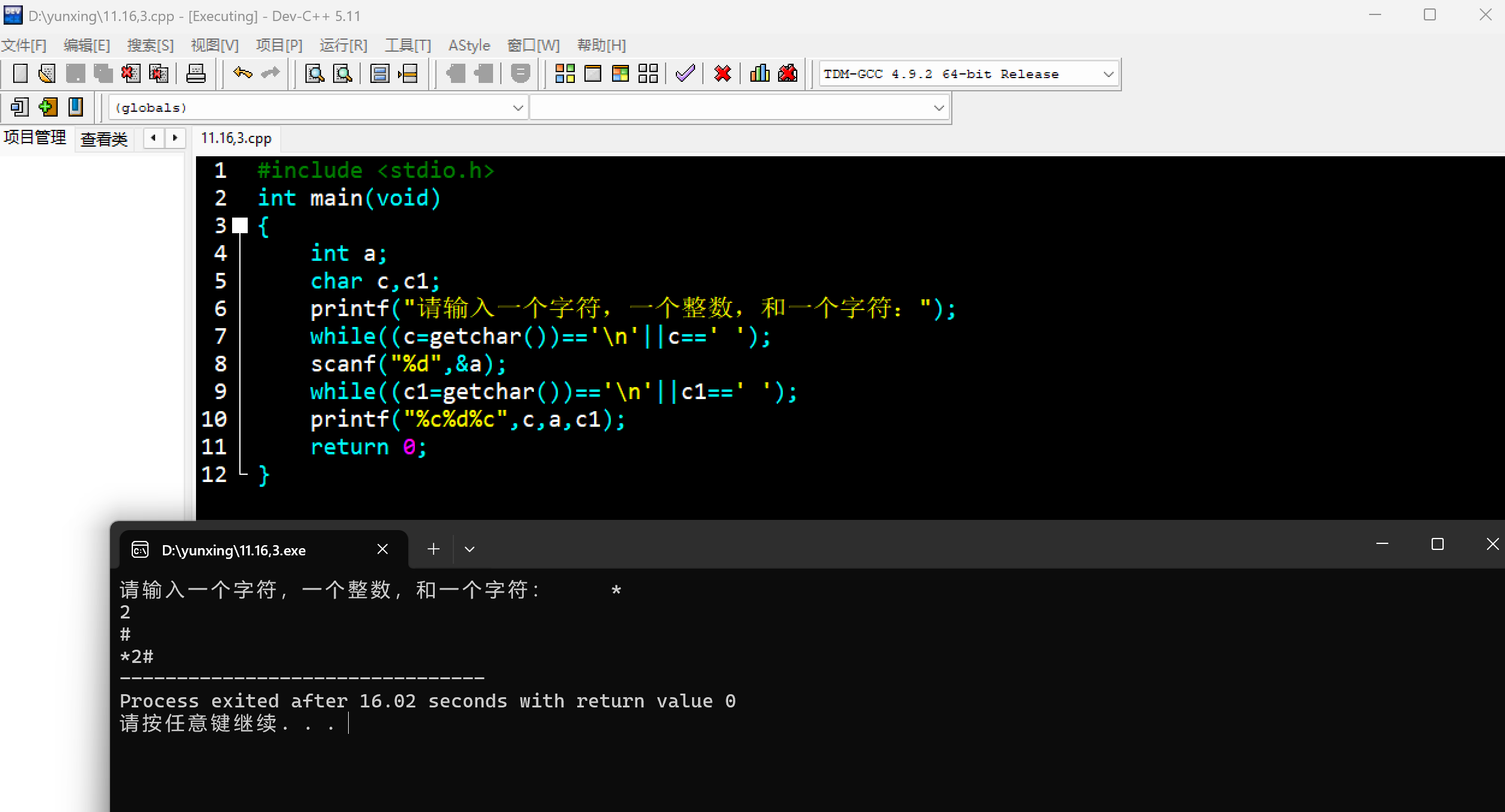1505x812 pixels.
Task: Open the console tab list chevron
Action: coord(470,549)
